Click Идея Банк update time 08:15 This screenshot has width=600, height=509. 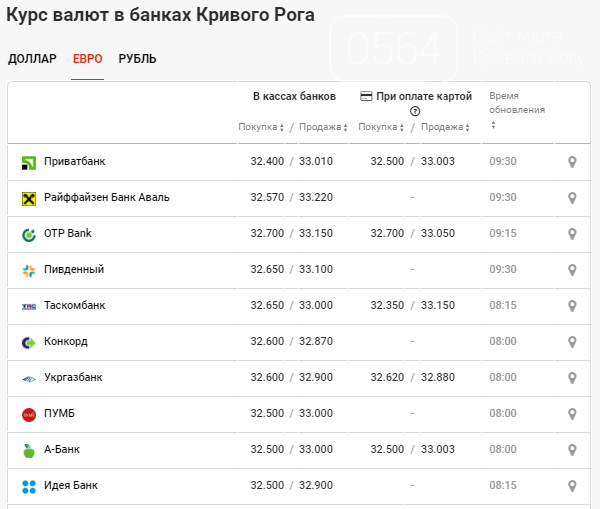click(x=503, y=485)
